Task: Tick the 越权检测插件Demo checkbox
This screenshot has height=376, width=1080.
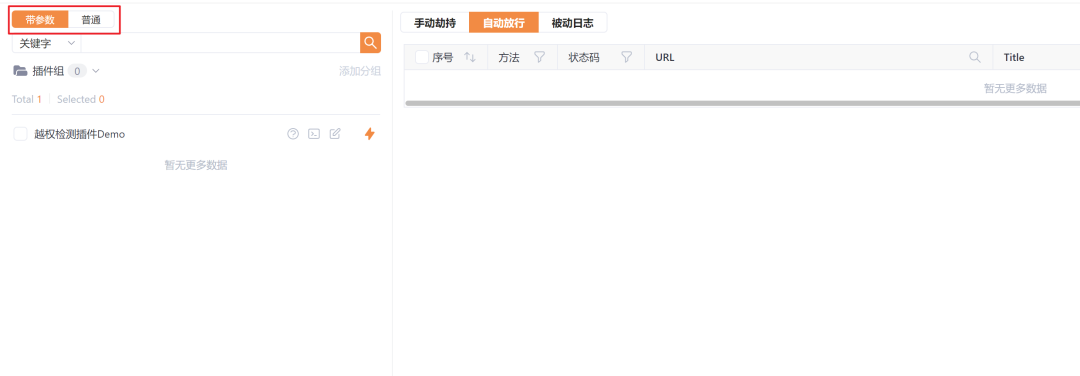Action: click(x=21, y=134)
